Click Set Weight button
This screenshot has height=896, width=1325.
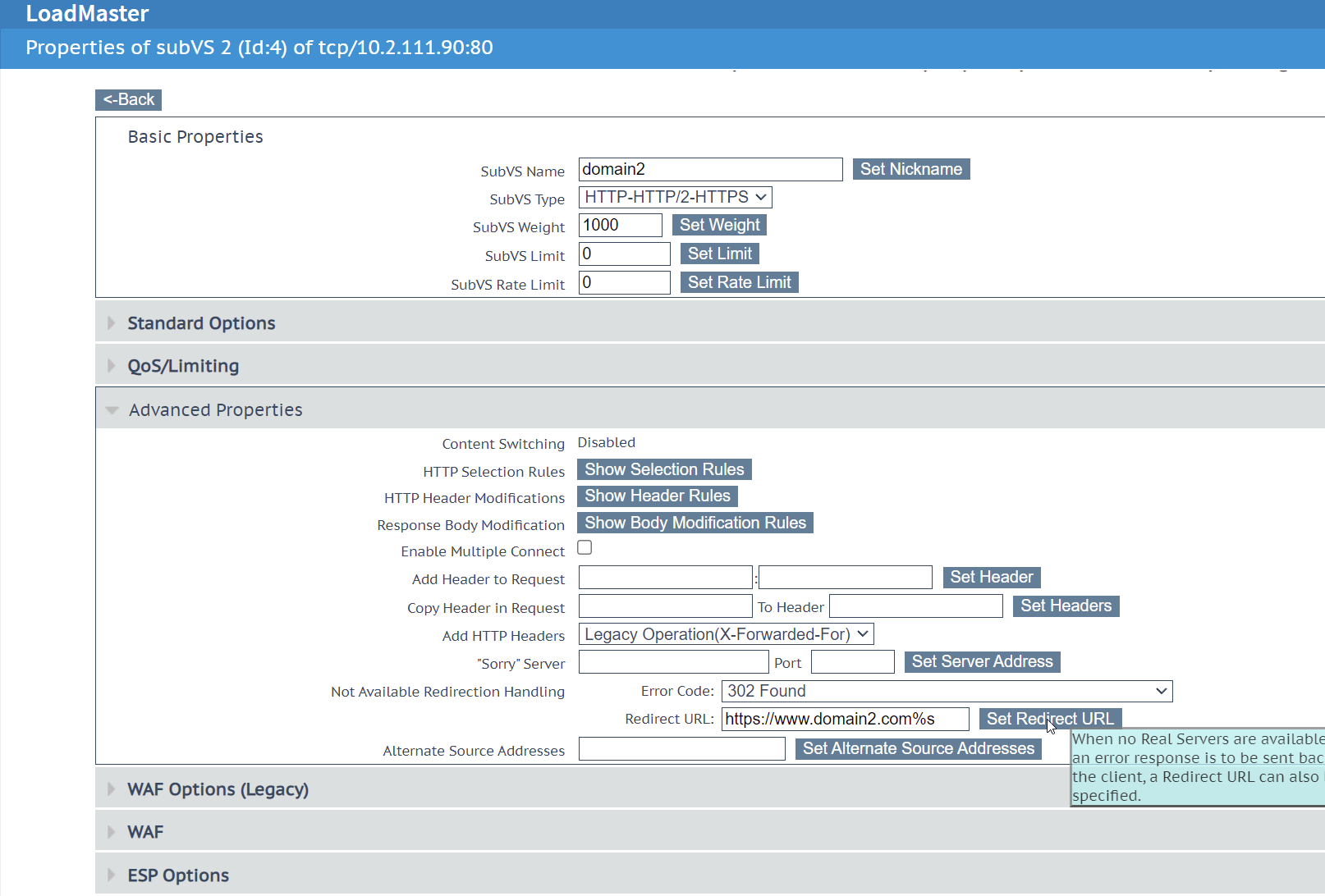(x=720, y=225)
